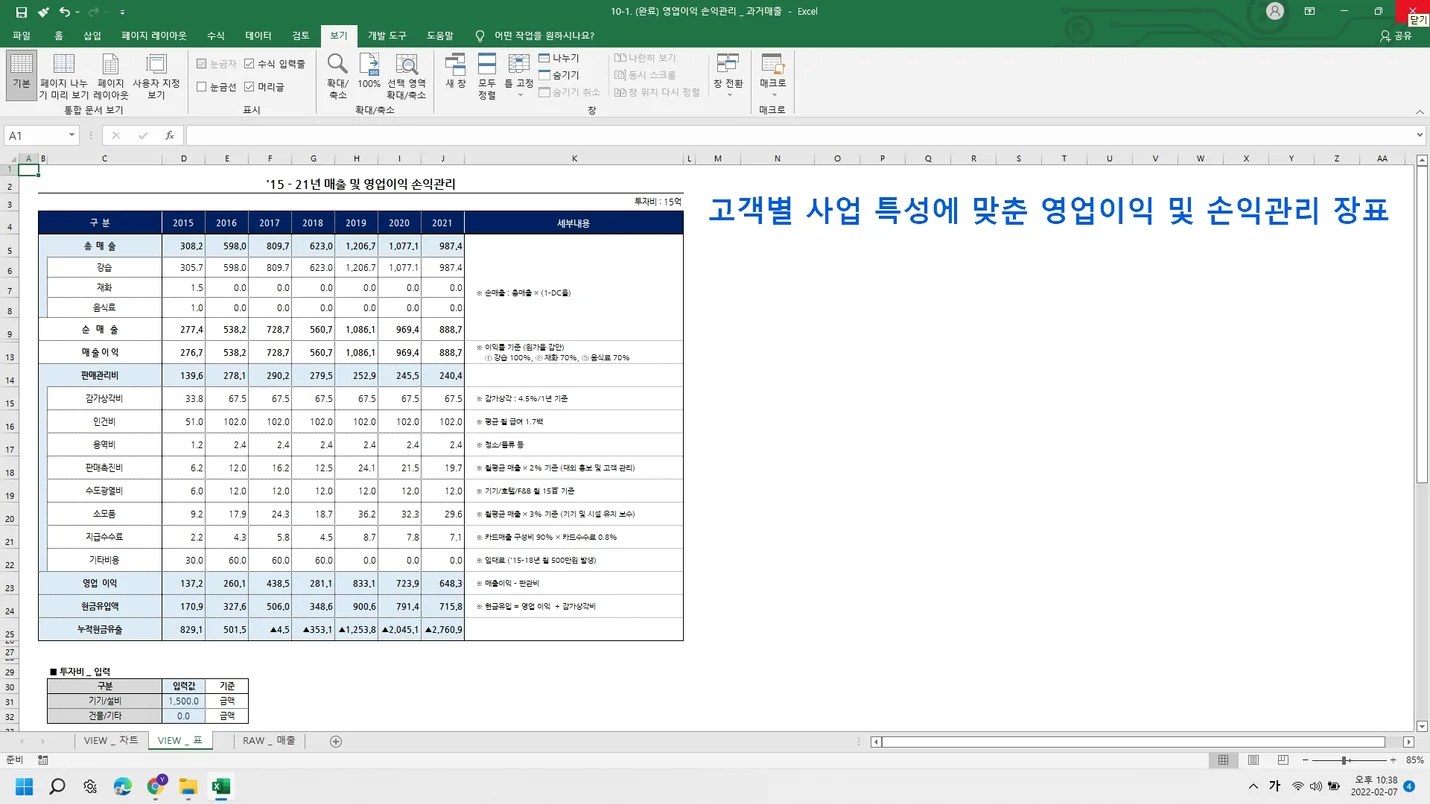Expand the formula bar with the chevron
Viewport: 1430px width, 804px height.
click(x=1420, y=135)
